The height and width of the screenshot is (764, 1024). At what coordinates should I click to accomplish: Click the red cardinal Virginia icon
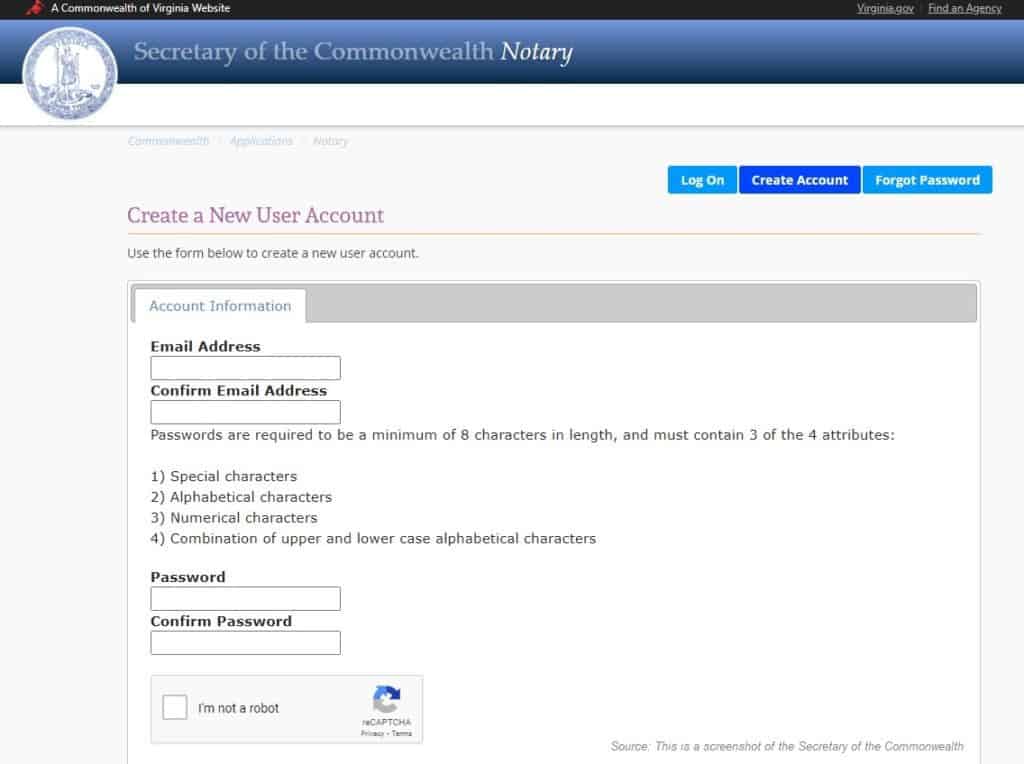tap(35, 8)
